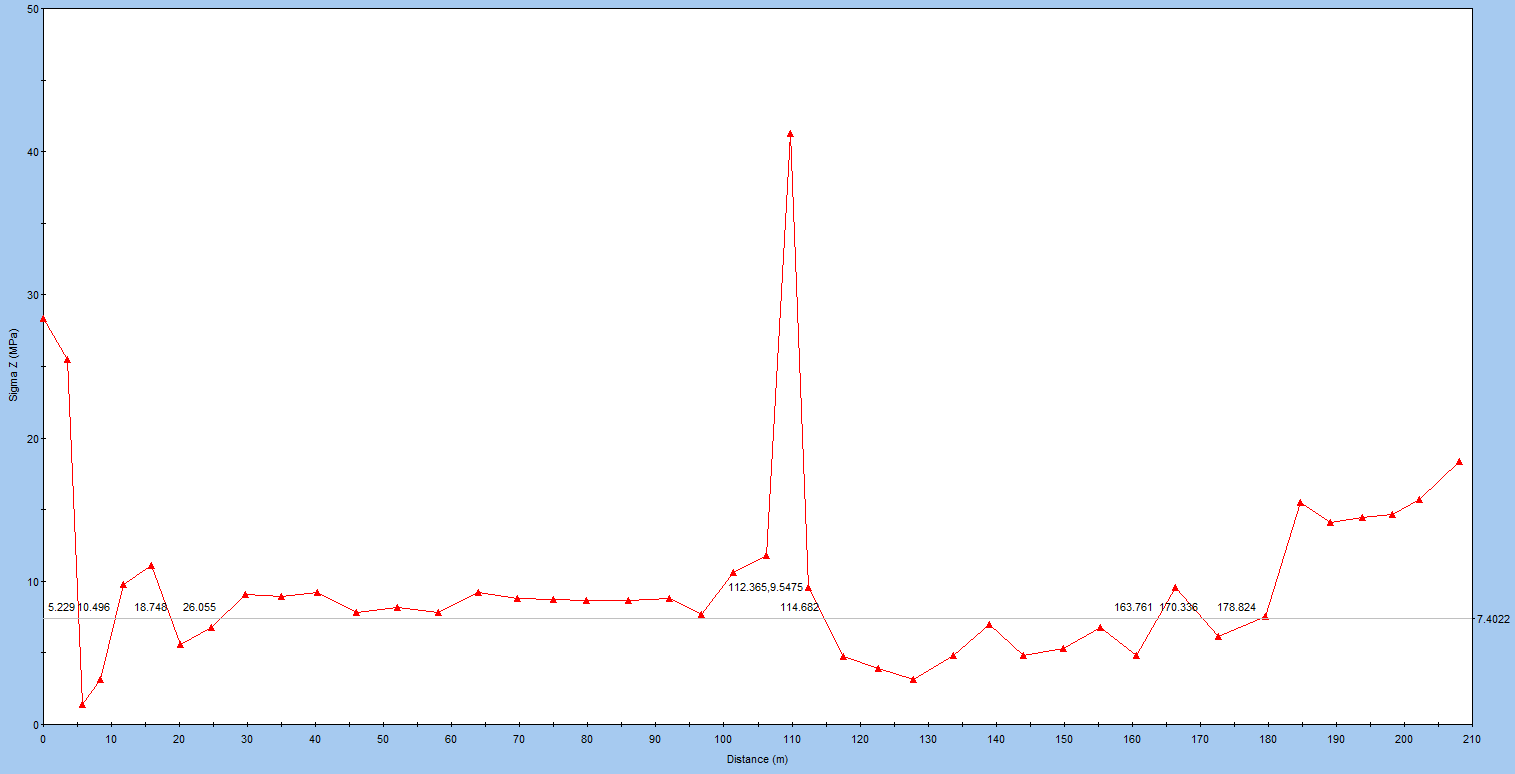
Task: Click the 'Sigma Z (MPa)' axis title
Action: [x=14, y=365]
